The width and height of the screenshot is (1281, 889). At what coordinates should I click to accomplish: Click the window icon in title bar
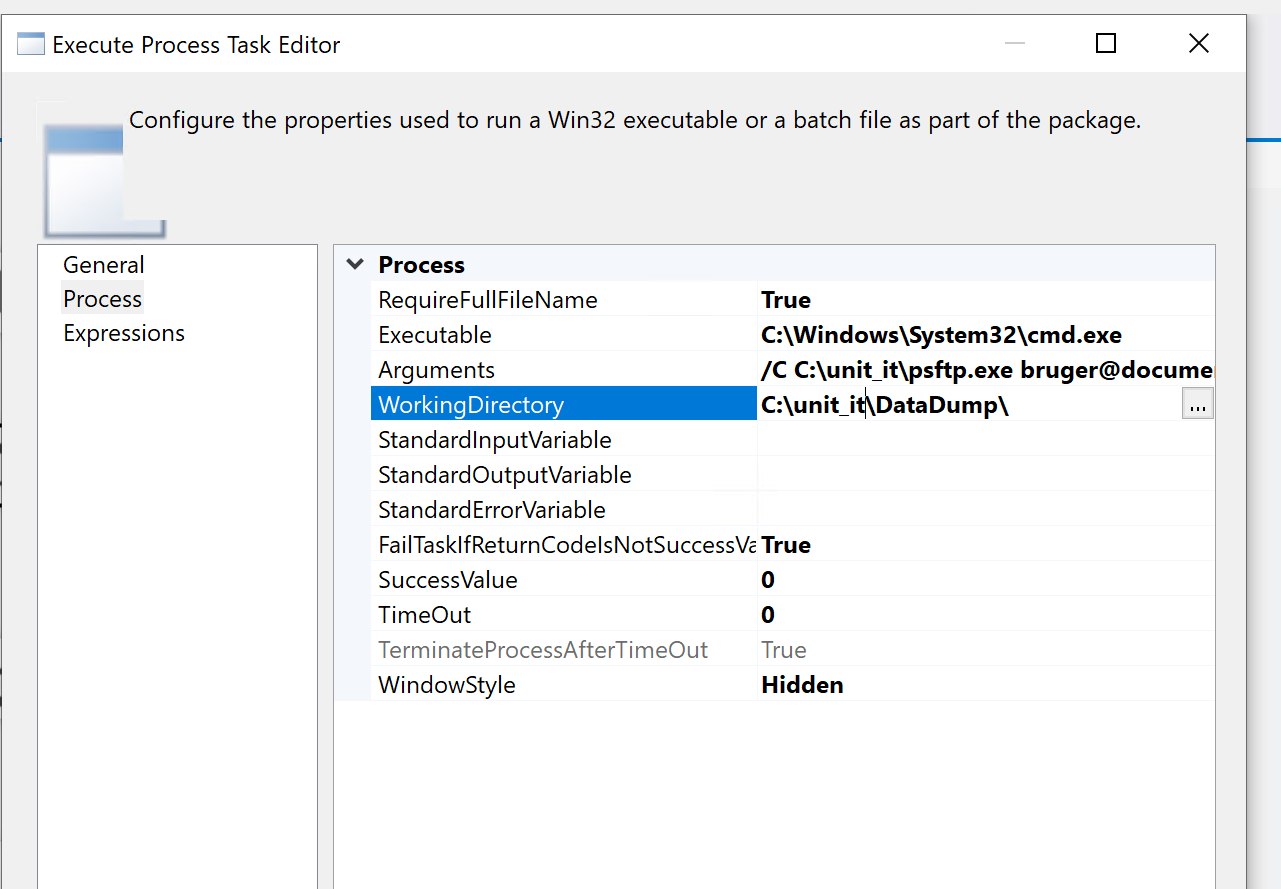click(x=31, y=44)
